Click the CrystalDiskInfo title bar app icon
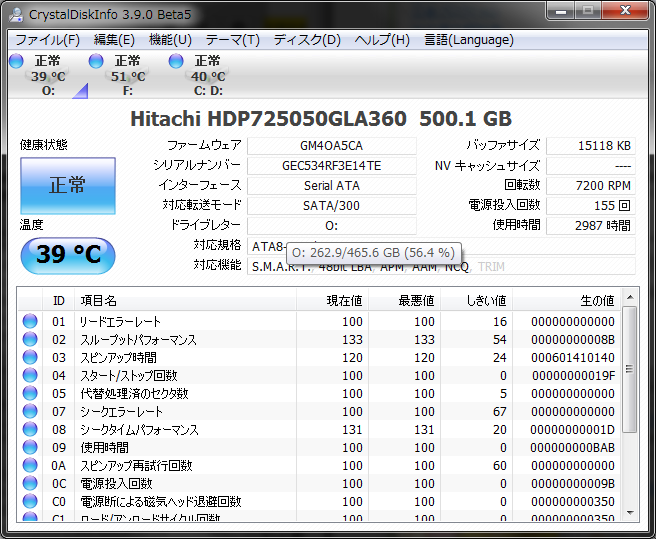Screen dimensions: 656x539 (16, 14)
